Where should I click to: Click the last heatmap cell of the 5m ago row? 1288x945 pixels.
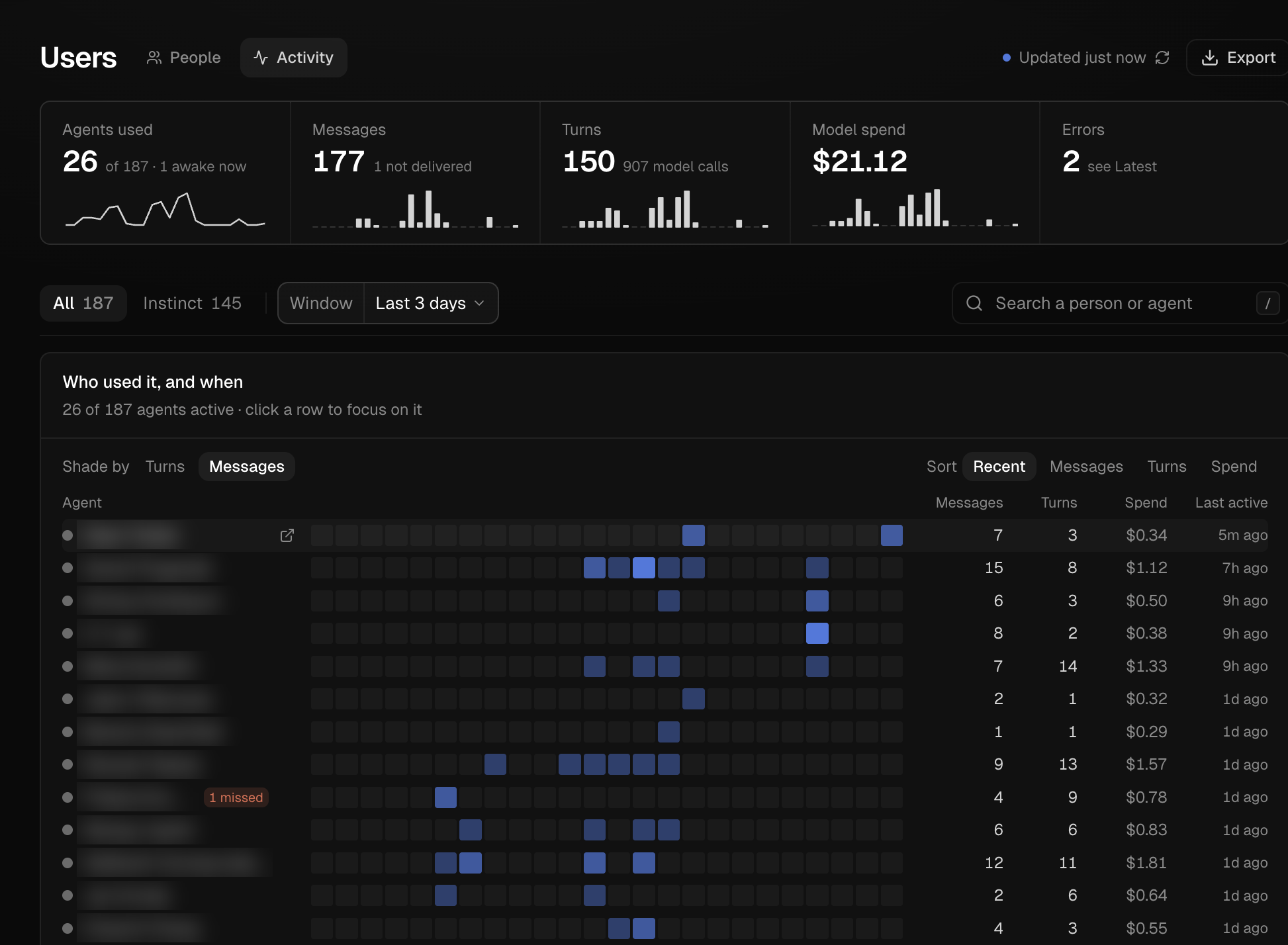(892, 535)
